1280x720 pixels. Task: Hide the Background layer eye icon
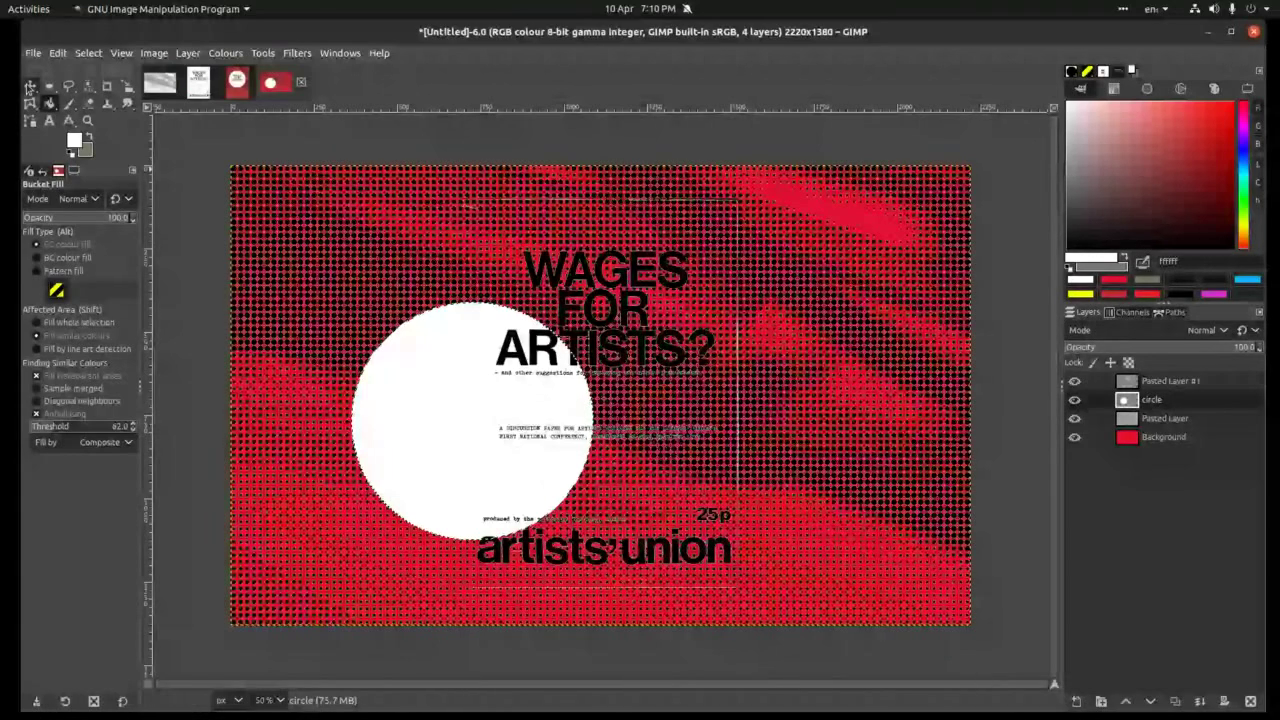pos(1075,437)
